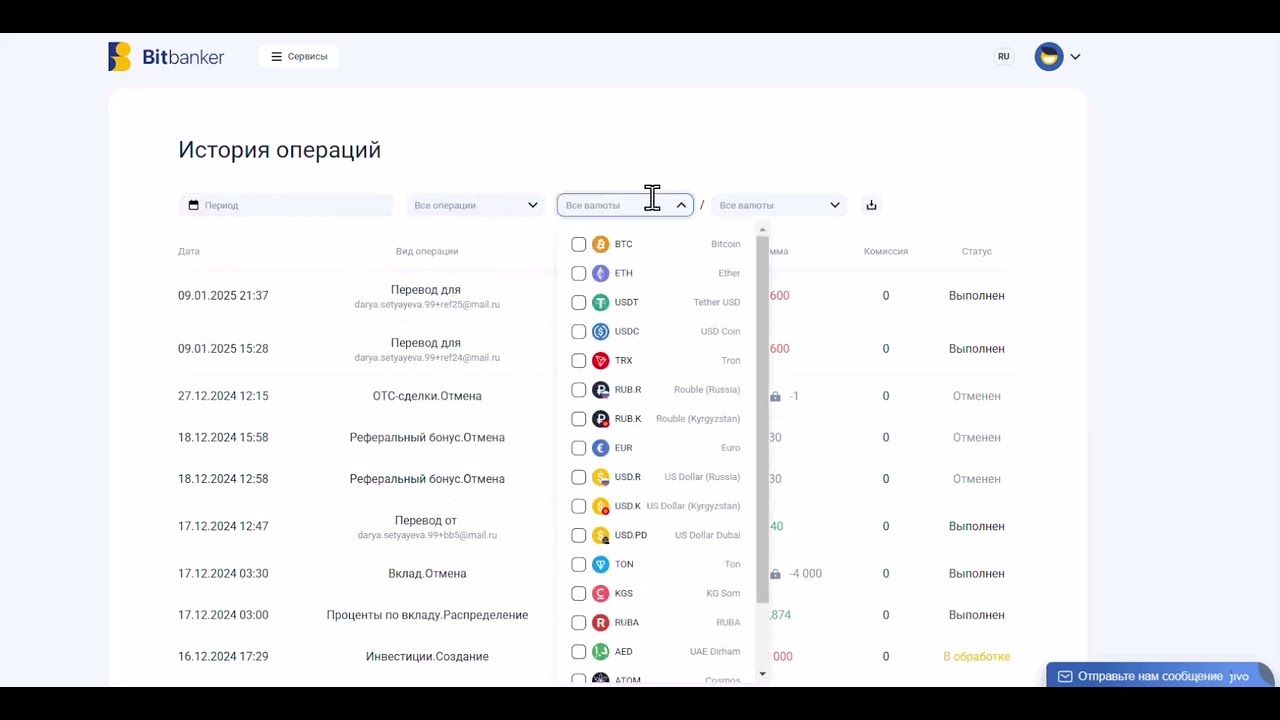This screenshot has height=720, width=1280.
Task: Click the Bitcoin coin icon
Action: [x=600, y=244]
